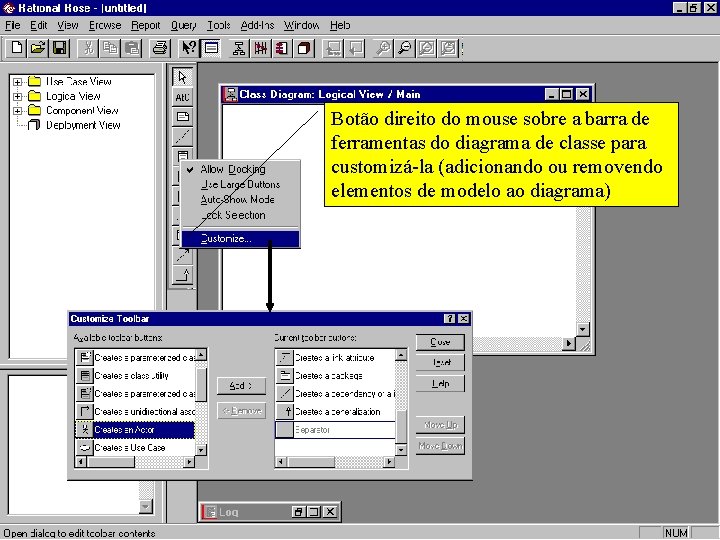Toggle Lock Selection in context menu
Screen dimensions: 720x540
tap(241, 215)
